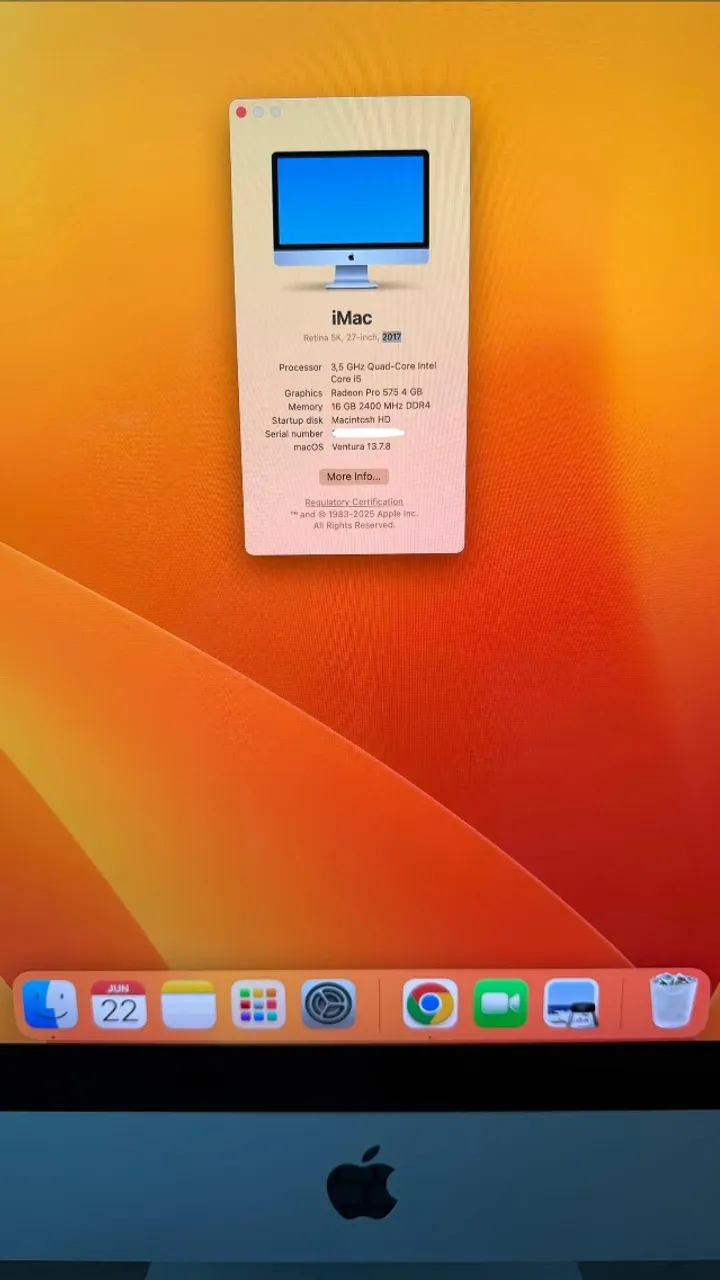Click the Apple Inc. copyright text

(x=354, y=519)
